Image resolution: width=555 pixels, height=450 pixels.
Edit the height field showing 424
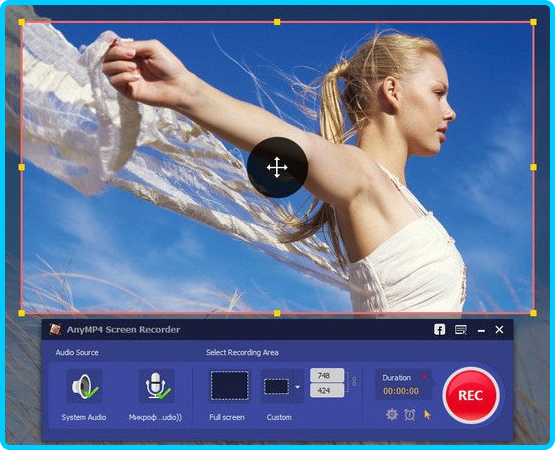327,391
